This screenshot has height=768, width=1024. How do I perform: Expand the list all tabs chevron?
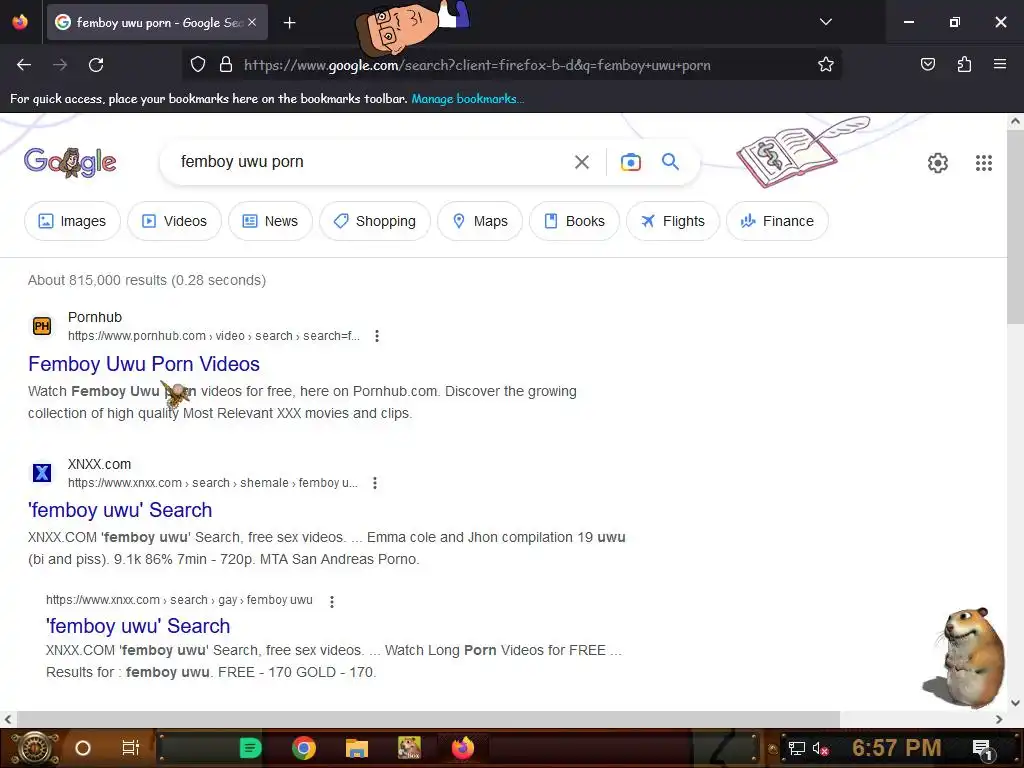pos(825,22)
